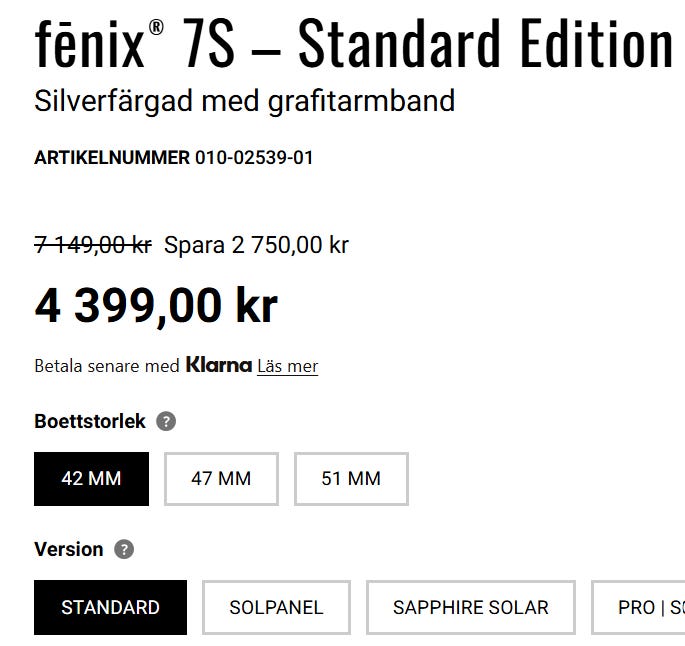This screenshot has width=685, height=646.
Task: Select the 42 MM case size
Action: [91, 479]
